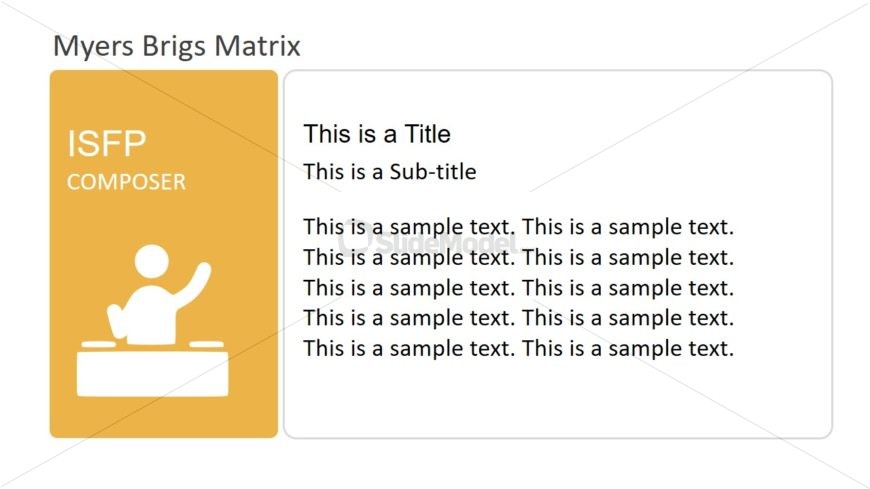This screenshot has height=489, width=870.
Task: Click the empty area under the sample text
Action: (558, 398)
